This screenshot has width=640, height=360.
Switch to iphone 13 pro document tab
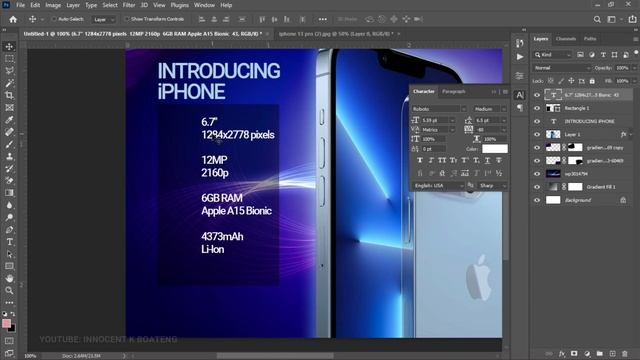click(x=336, y=34)
